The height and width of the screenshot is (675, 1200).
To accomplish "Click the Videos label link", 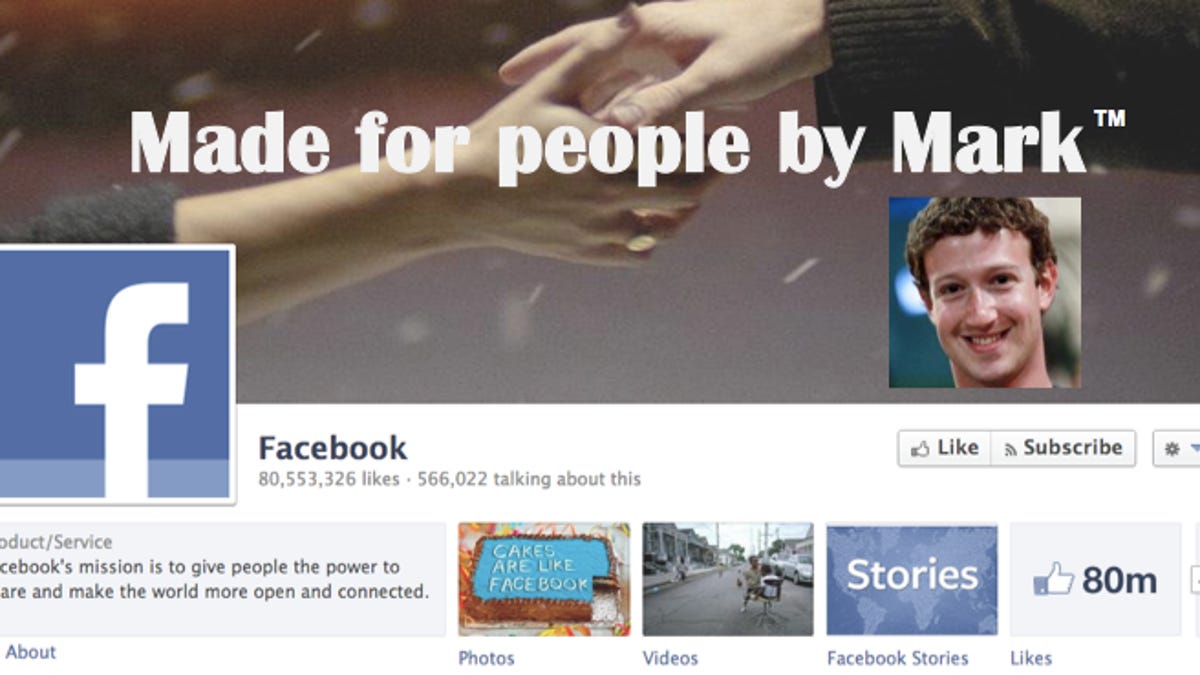I will (670, 658).
